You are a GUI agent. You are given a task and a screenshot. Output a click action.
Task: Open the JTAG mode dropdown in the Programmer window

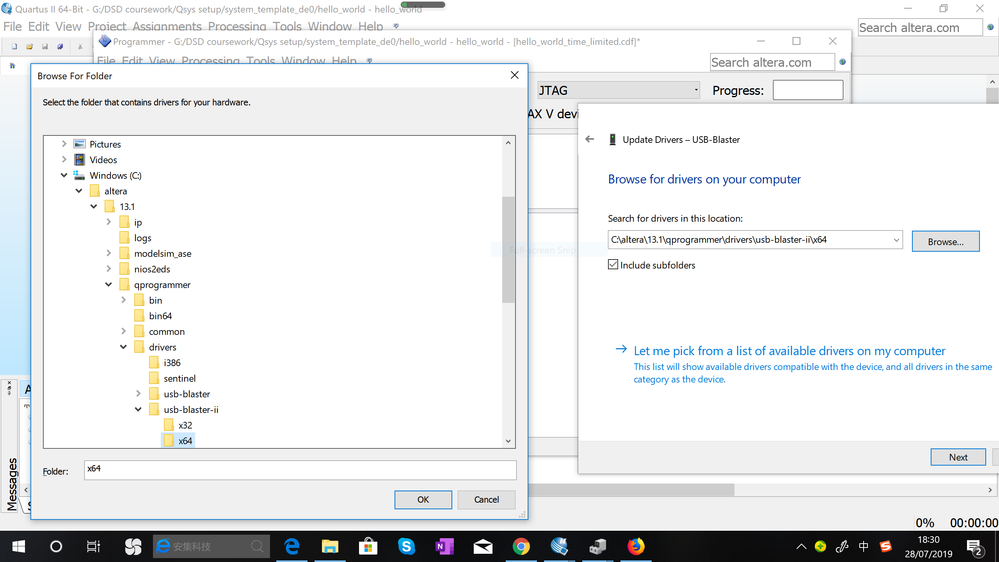tap(696, 90)
